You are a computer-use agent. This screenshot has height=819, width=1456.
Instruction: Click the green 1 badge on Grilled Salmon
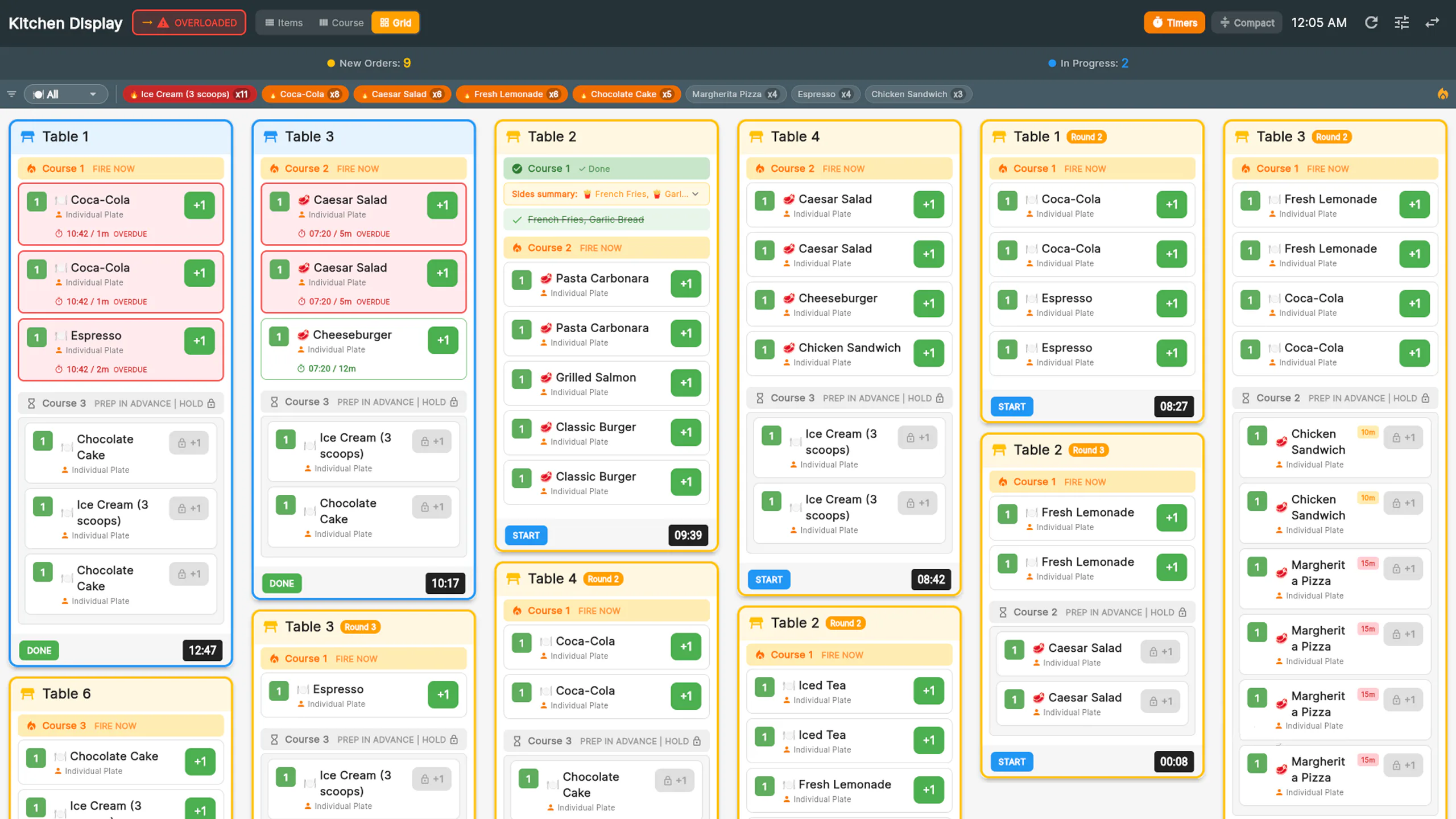(522, 379)
